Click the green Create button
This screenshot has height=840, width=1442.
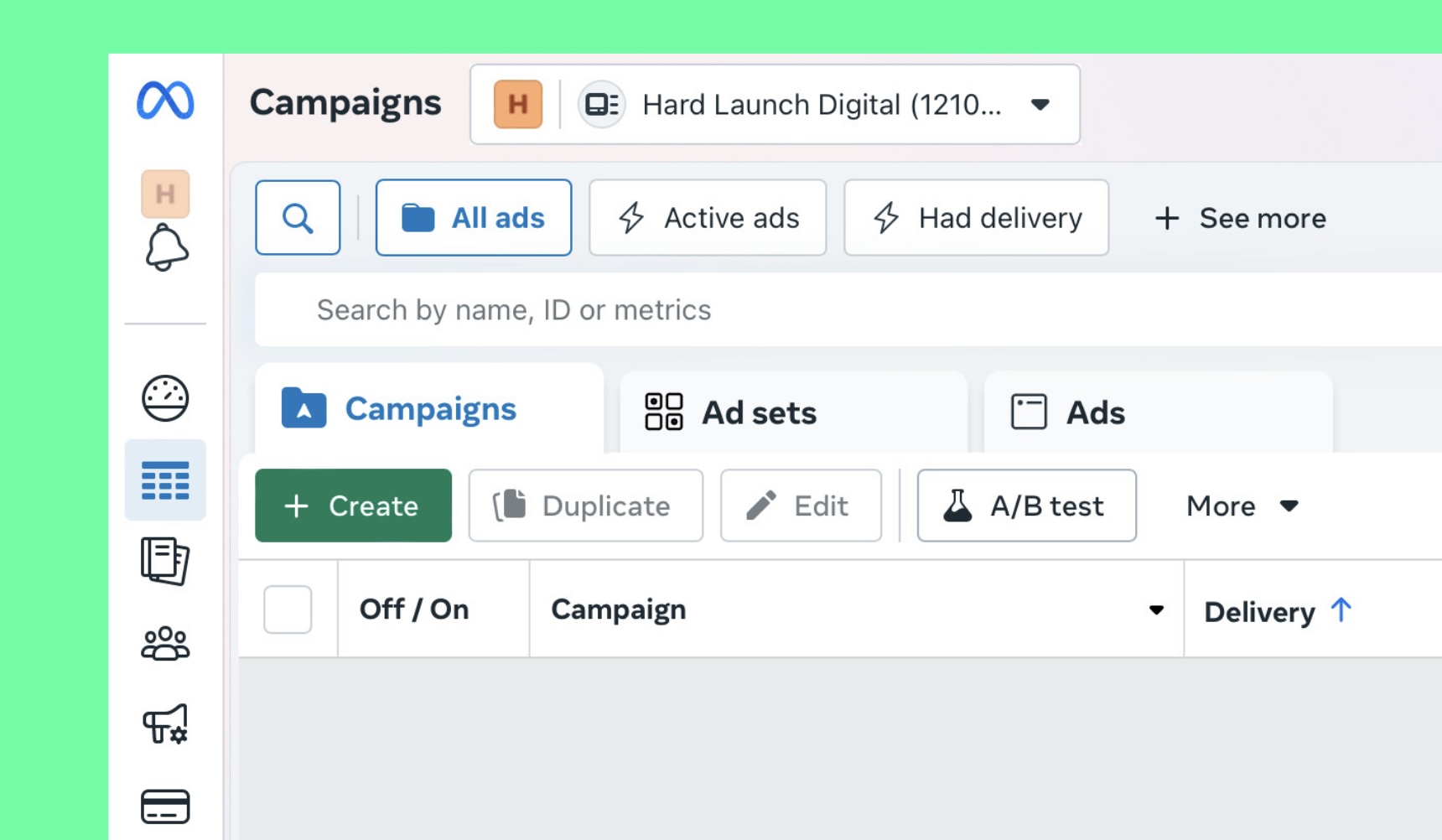[x=352, y=506]
